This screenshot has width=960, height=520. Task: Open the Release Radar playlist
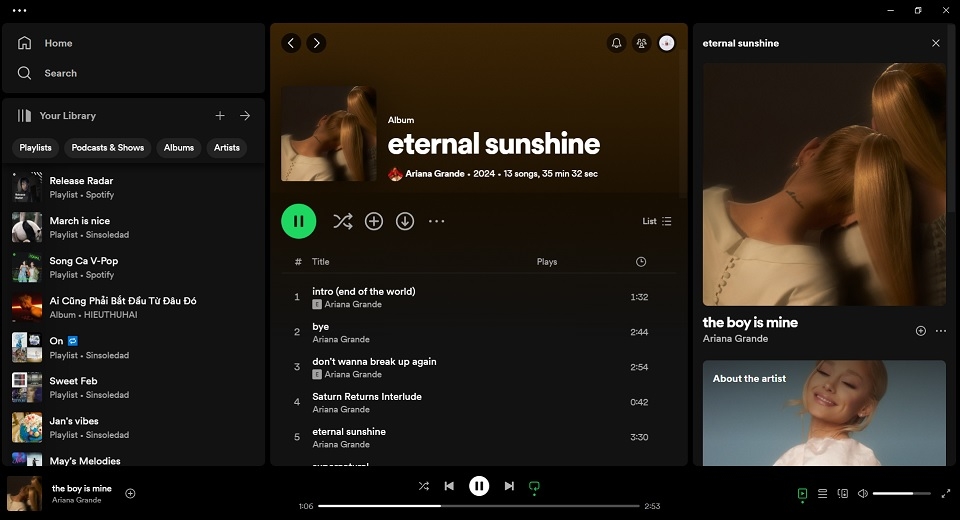pyautogui.click(x=133, y=187)
